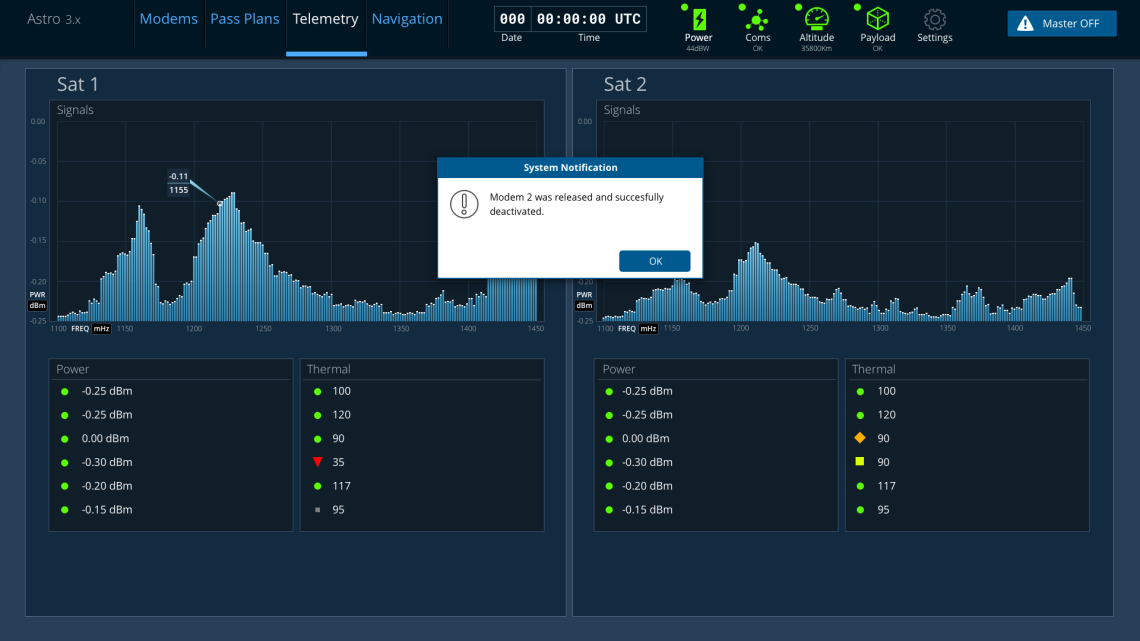Image resolution: width=1140 pixels, height=641 pixels.
Task: Click Sat 1 Power -0.30 dBm value
Action: (x=107, y=462)
